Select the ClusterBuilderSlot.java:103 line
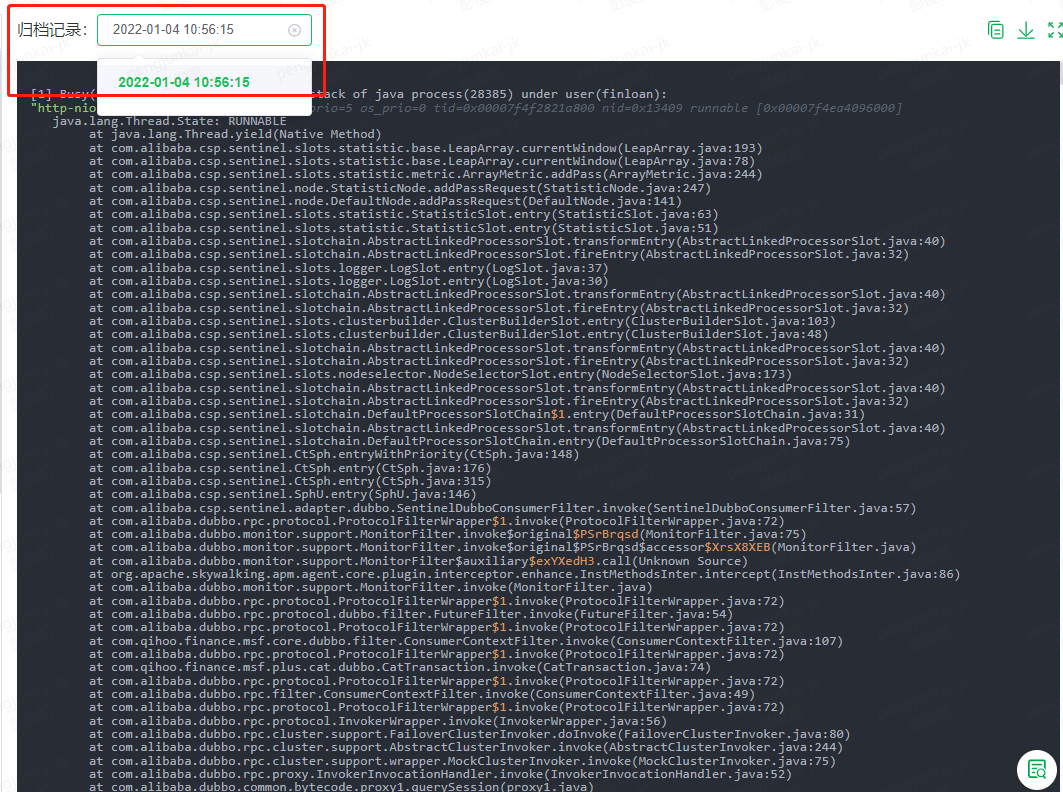Image resolution: width=1063 pixels, height=792 pixels. point(462,321)
